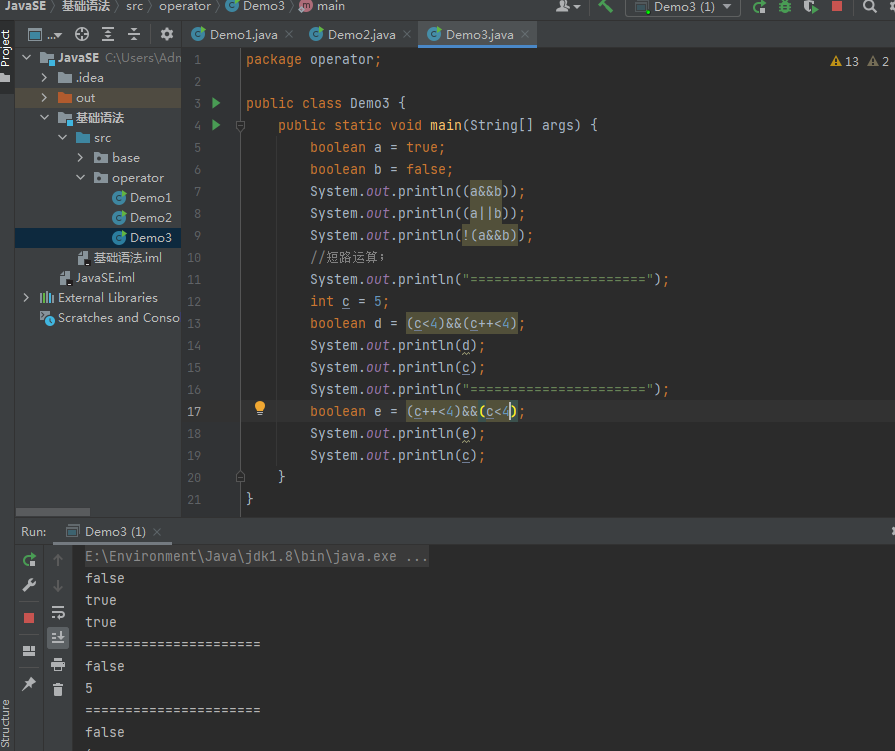Click the print icon in the console toolbar
The width and height of the screenshot is (895, 751).
point(58,664)
